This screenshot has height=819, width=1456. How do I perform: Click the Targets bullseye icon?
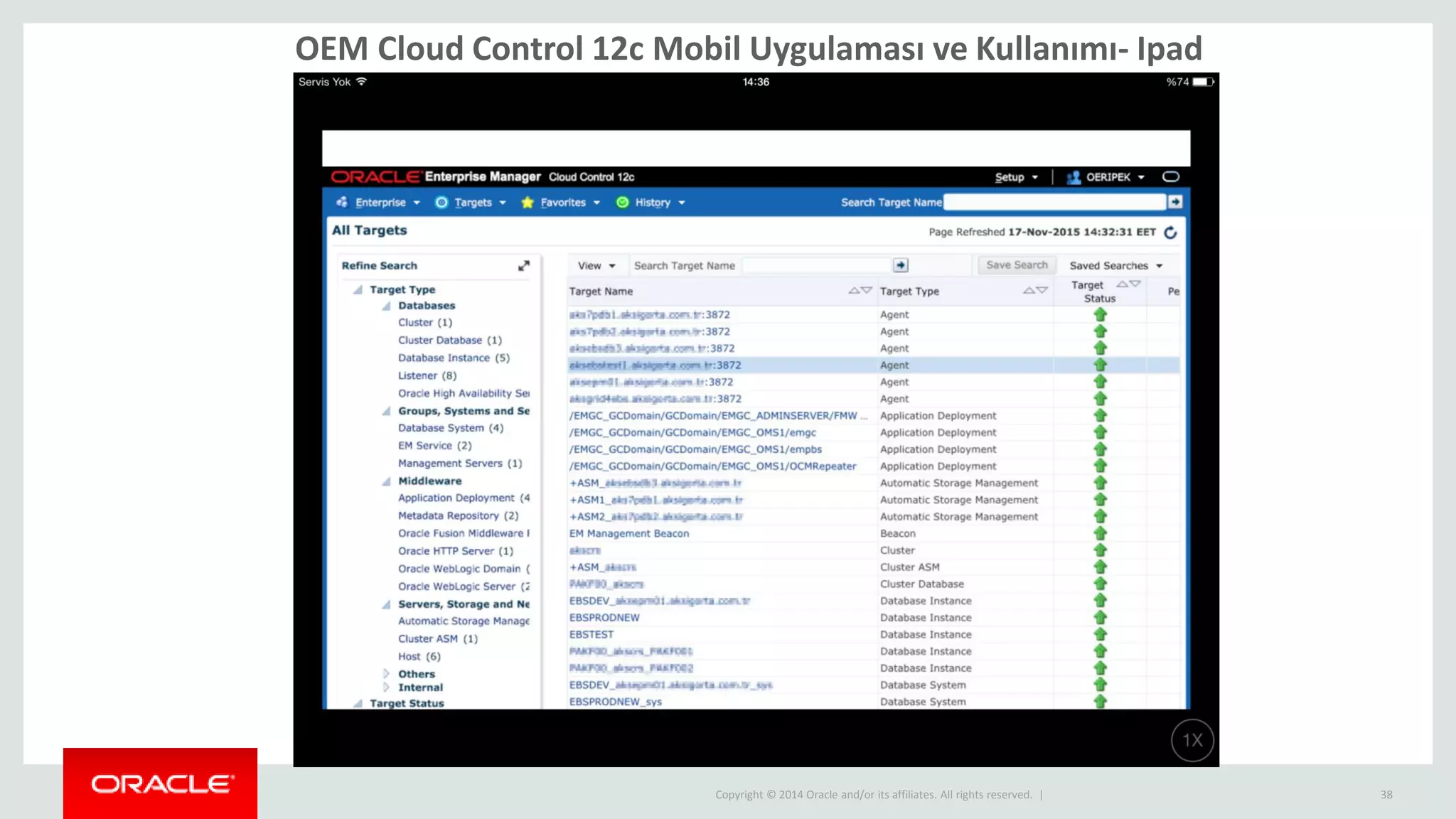pyautogui.click(x=441, y=203)
